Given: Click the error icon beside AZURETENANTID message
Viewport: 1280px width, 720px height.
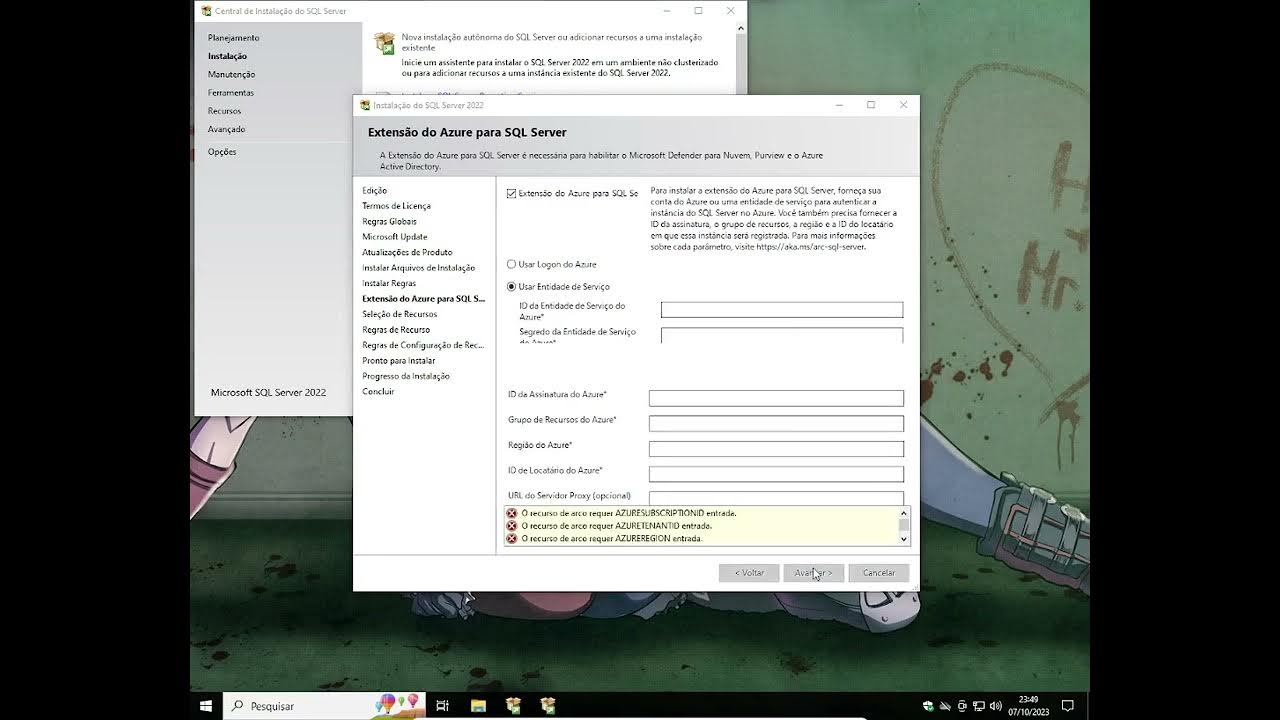Looking at the screenshot, I should tap(512, 526).
